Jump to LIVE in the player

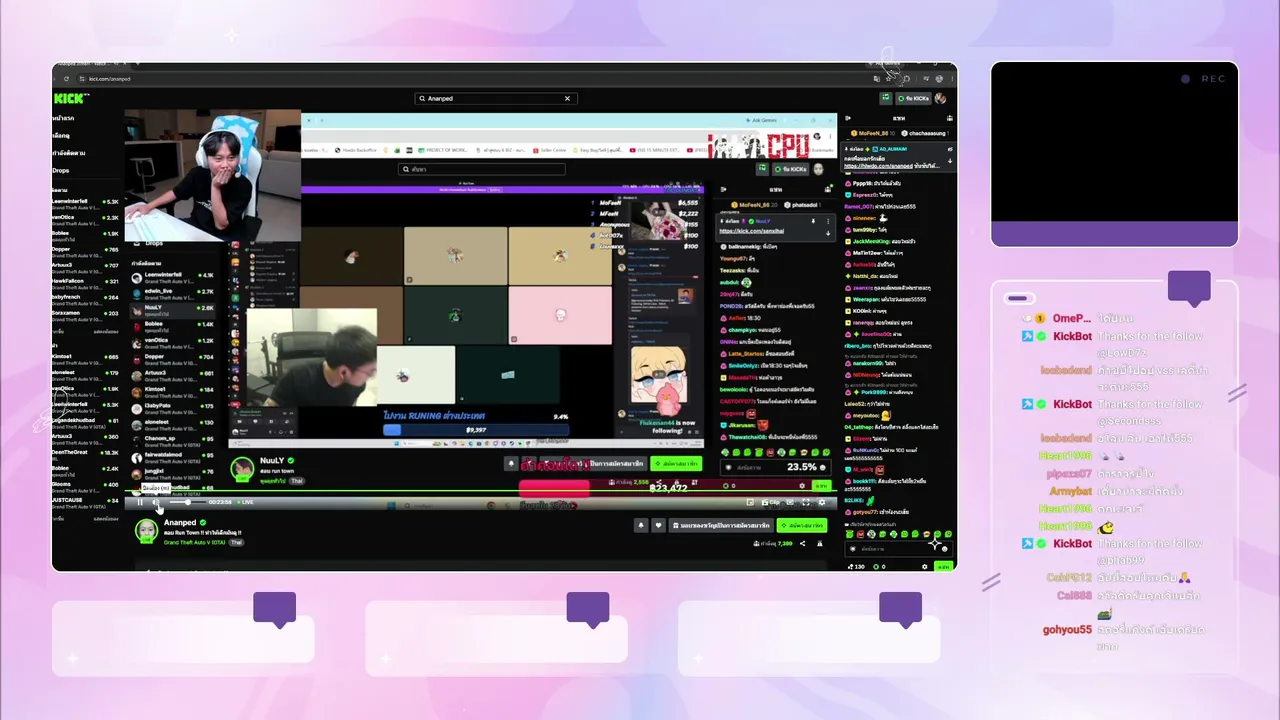(246, 502)
